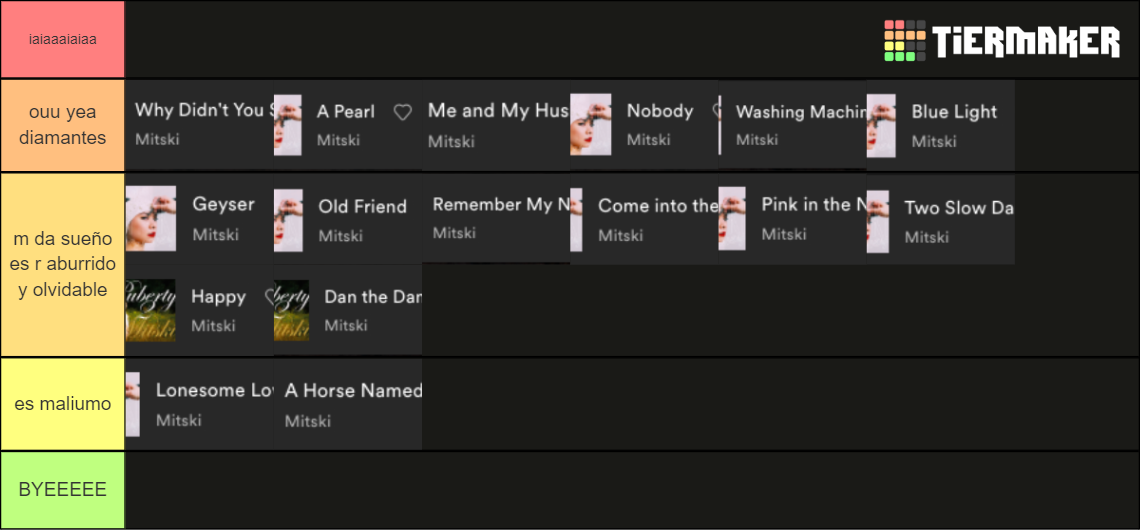Click the m da sueño tier label

click(63, 265)
